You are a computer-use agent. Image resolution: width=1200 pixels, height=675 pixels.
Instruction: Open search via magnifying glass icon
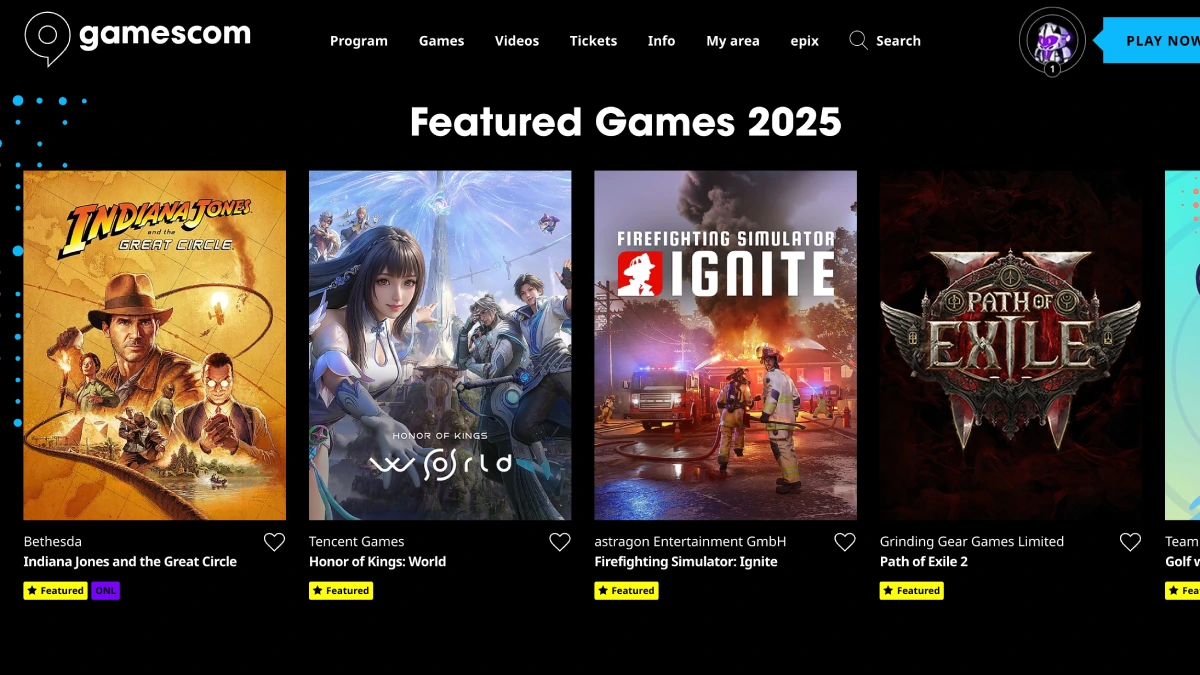tap(858, 40)
